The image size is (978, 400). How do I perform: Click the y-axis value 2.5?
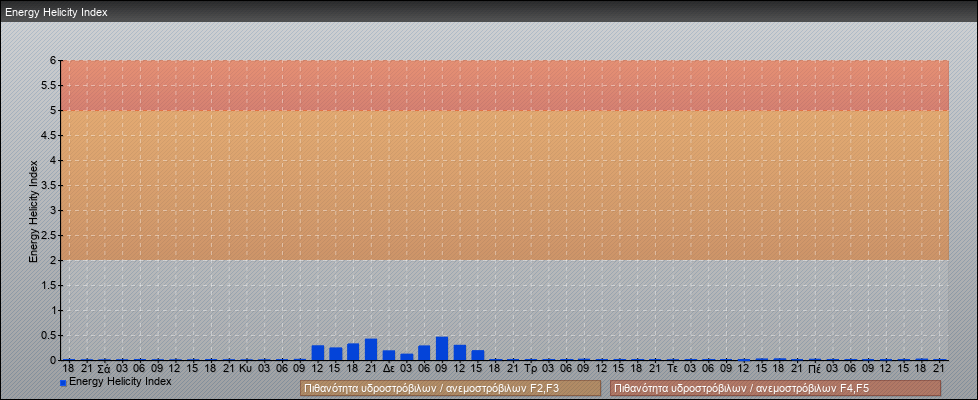coord(49,235)
